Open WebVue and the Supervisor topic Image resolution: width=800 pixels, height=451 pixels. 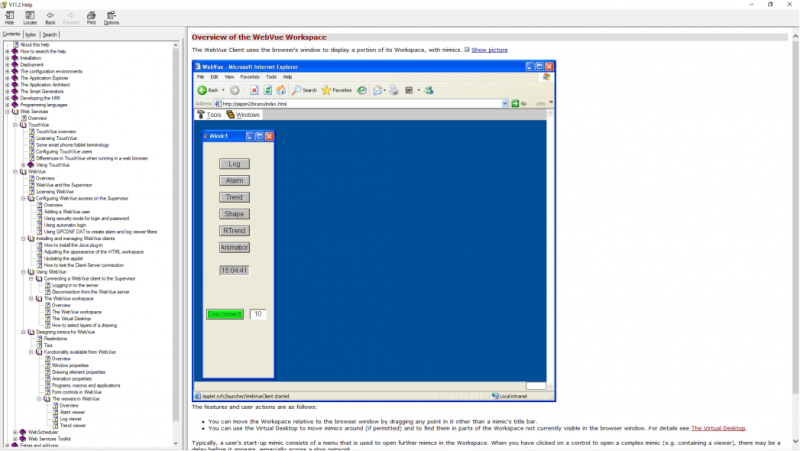(64, 185)
